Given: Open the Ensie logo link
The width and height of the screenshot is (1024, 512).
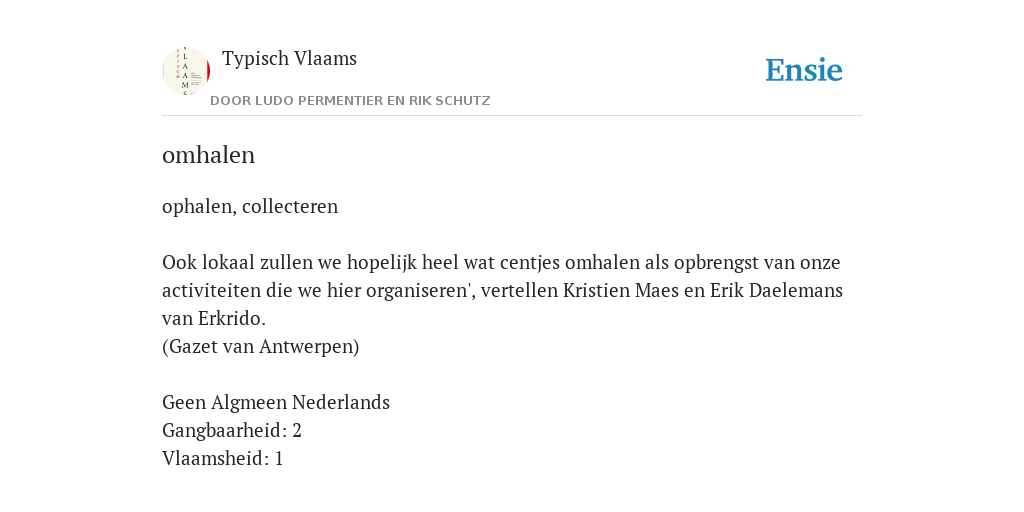Looking at the screenshot, I should 804,70.
